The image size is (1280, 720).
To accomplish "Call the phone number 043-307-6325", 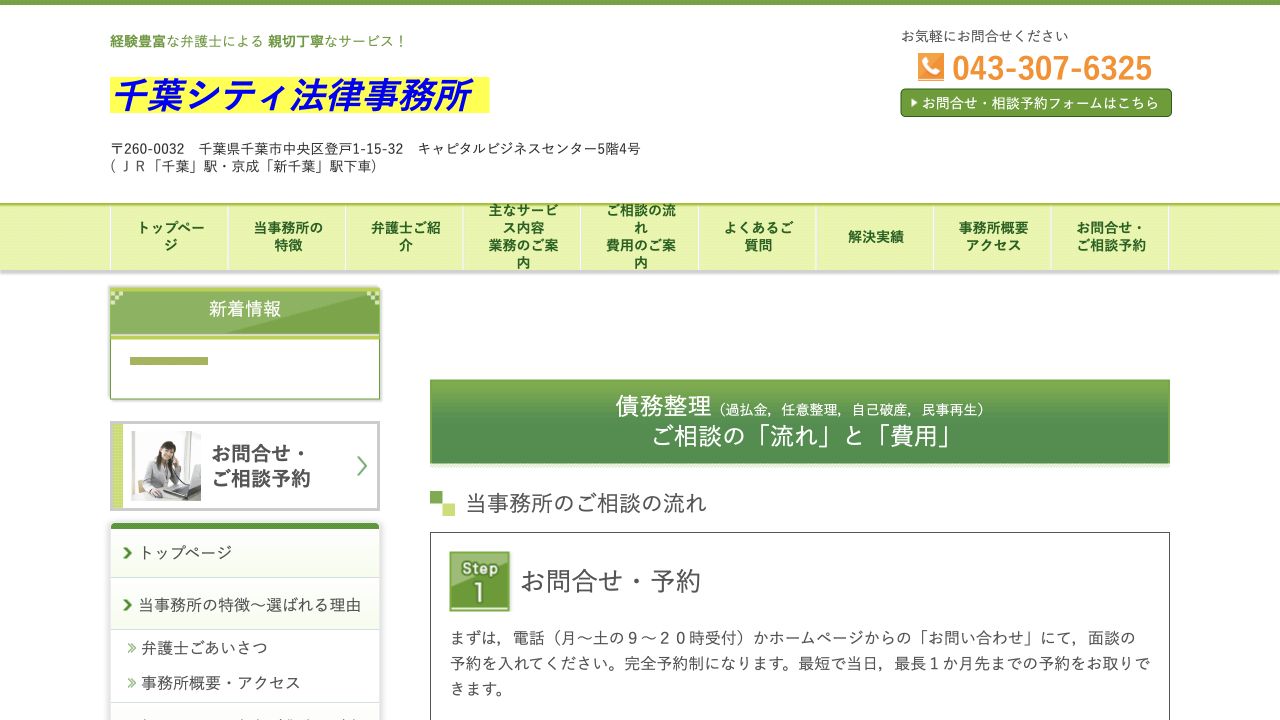I will (x=1052, y=68).
